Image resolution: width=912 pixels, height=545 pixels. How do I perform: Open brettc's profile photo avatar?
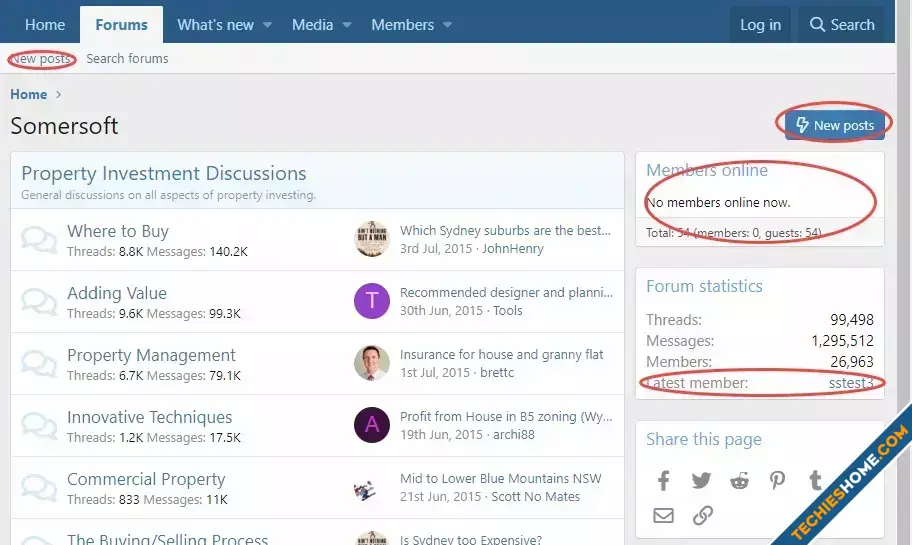(372, 363)
